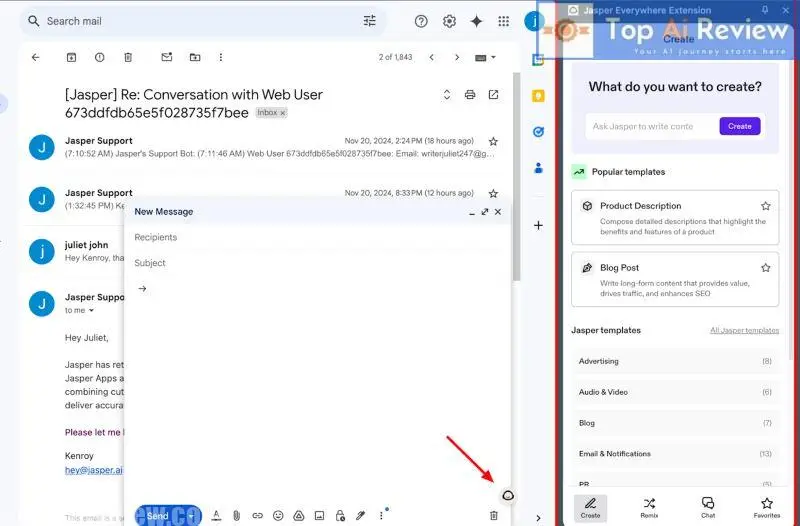Open Contacts in side panel
Viewport: 800px width, 526px height.
tap(538, 168)
